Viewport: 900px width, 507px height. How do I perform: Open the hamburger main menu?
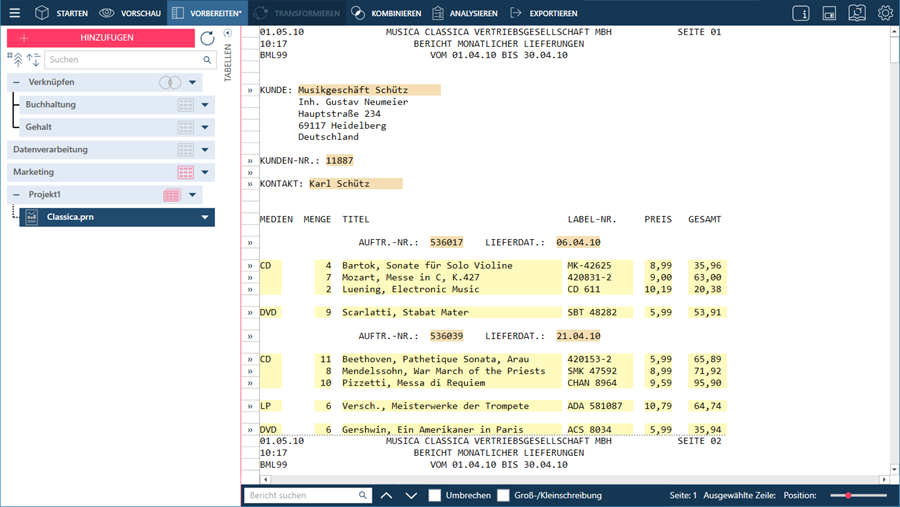[x=14, y=13]
